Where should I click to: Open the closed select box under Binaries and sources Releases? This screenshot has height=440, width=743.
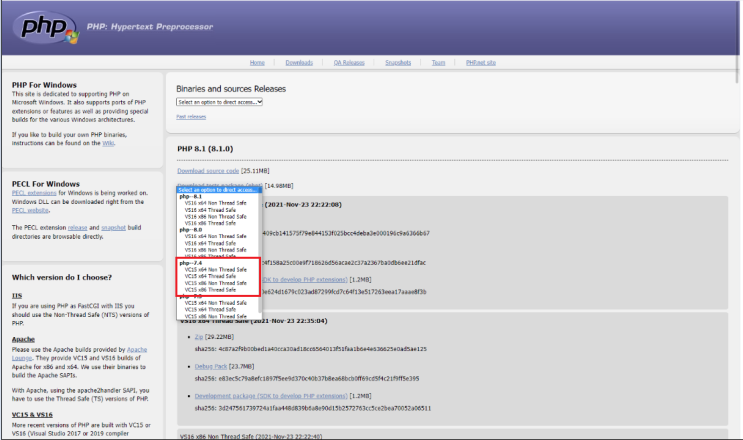point(219,102)
